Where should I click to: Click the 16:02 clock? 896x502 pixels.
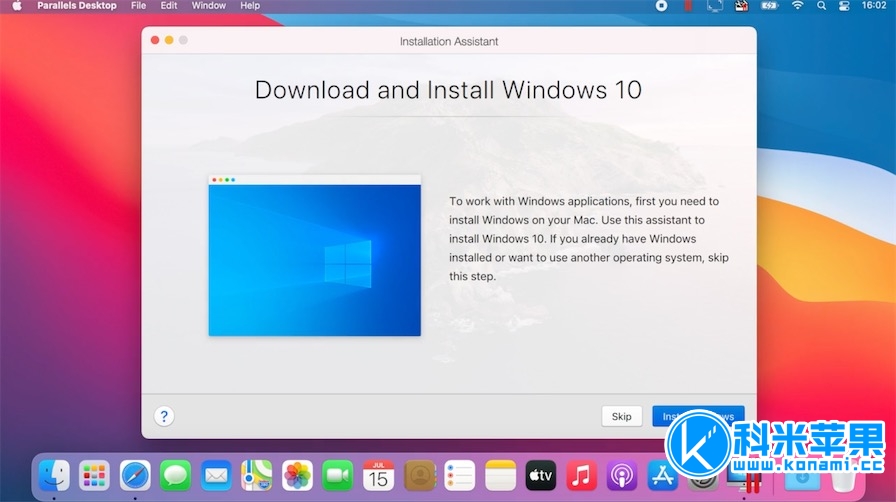coord(874,6)
